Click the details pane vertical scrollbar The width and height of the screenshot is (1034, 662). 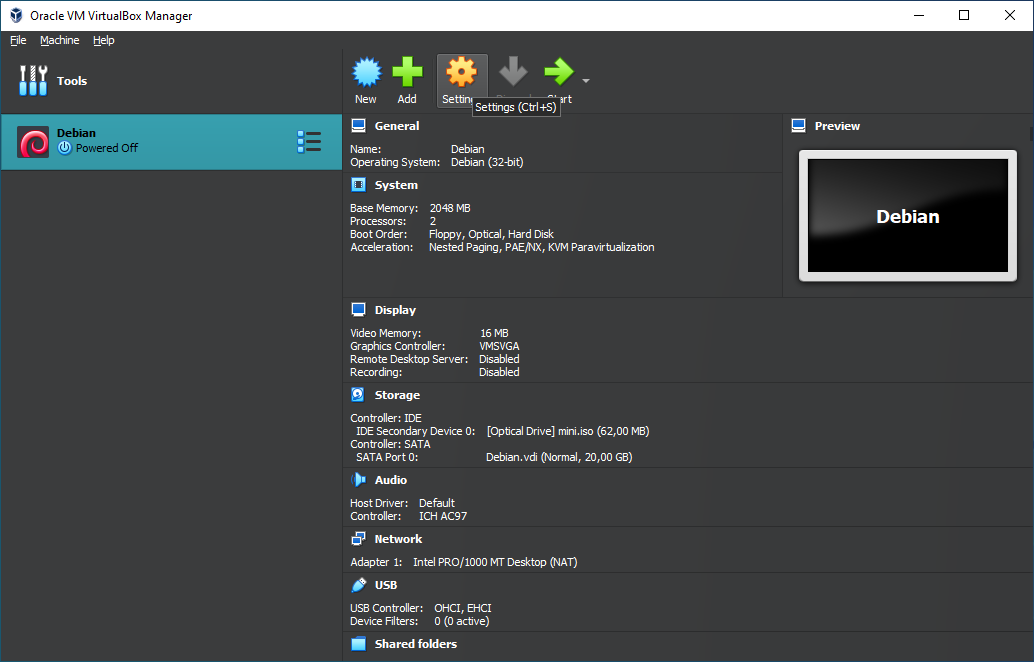pos(1031,135)
